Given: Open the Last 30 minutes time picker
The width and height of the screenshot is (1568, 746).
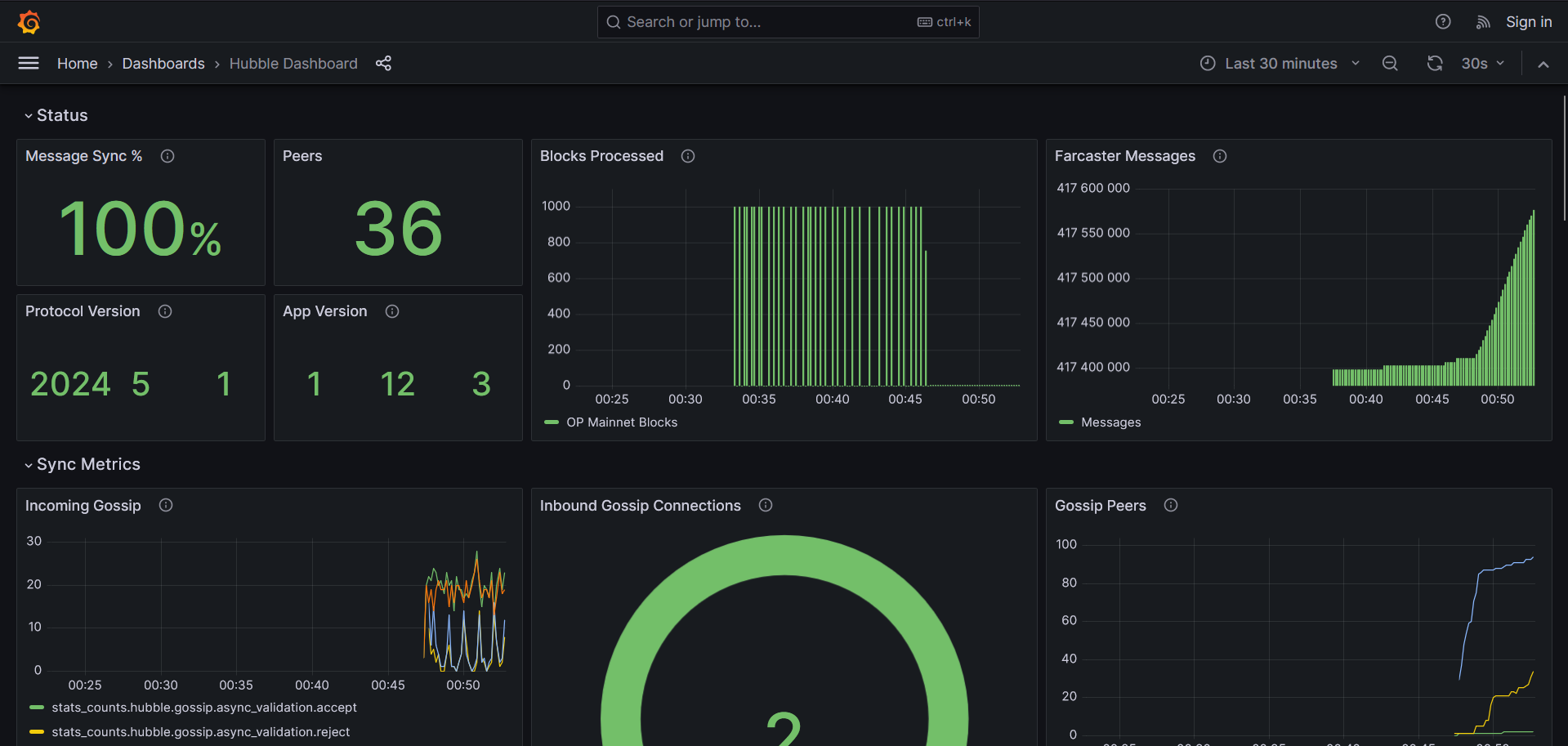Looking at the screenshot, I should 1280,63.
